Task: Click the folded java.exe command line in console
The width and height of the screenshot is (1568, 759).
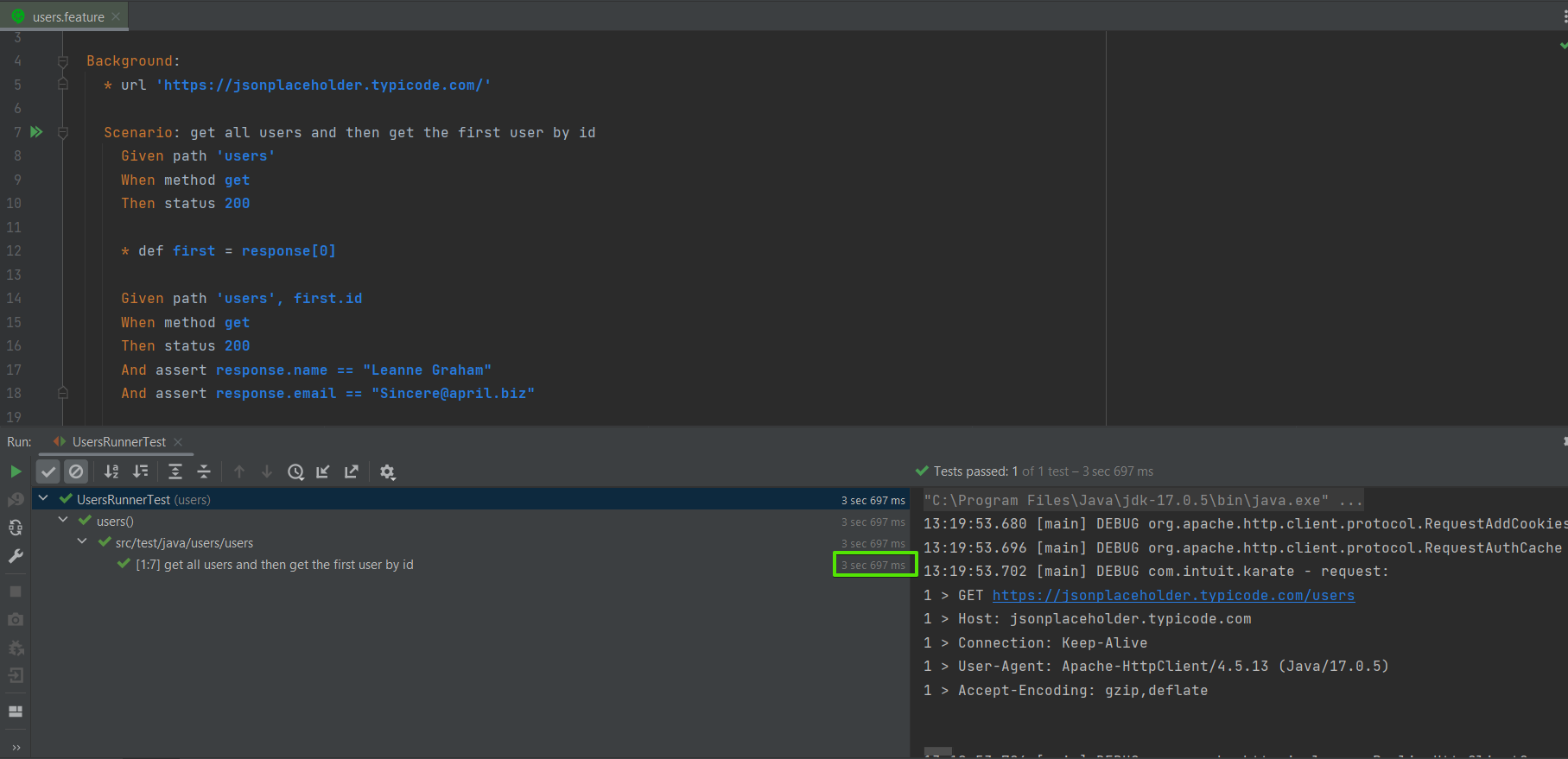Action: (1143, 500)
